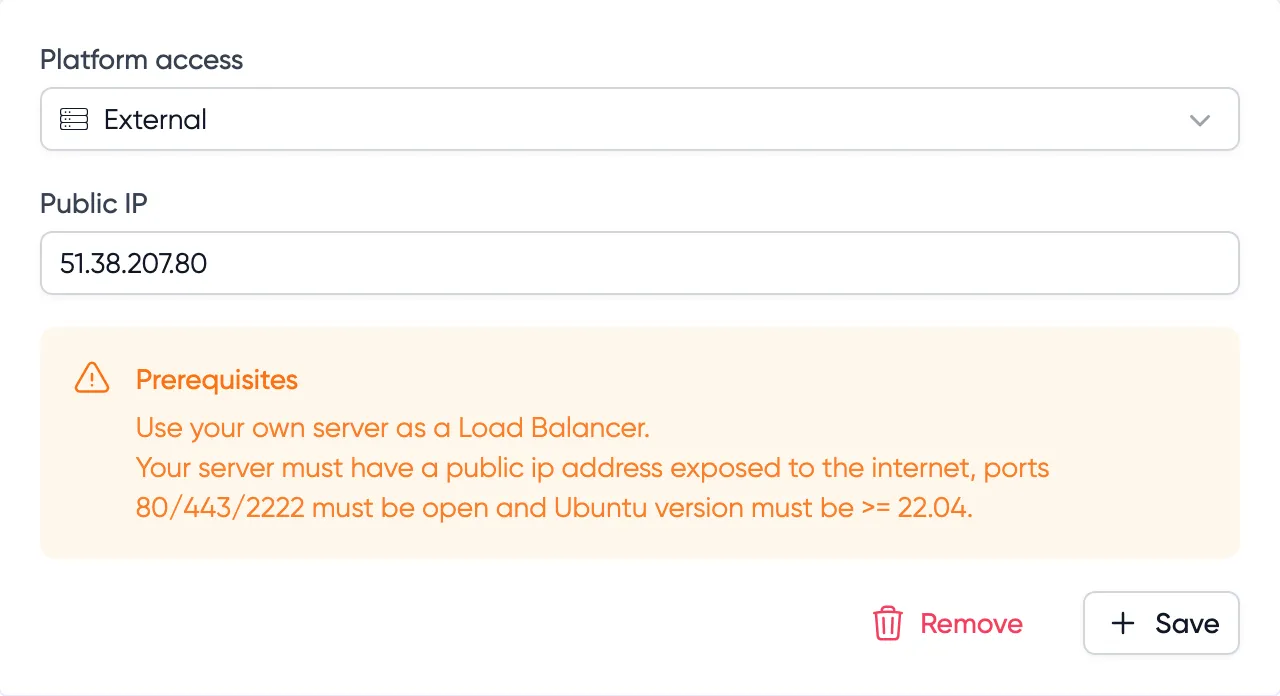
Task: Click the warning triangle icon
Action: [x=92, y=378]
